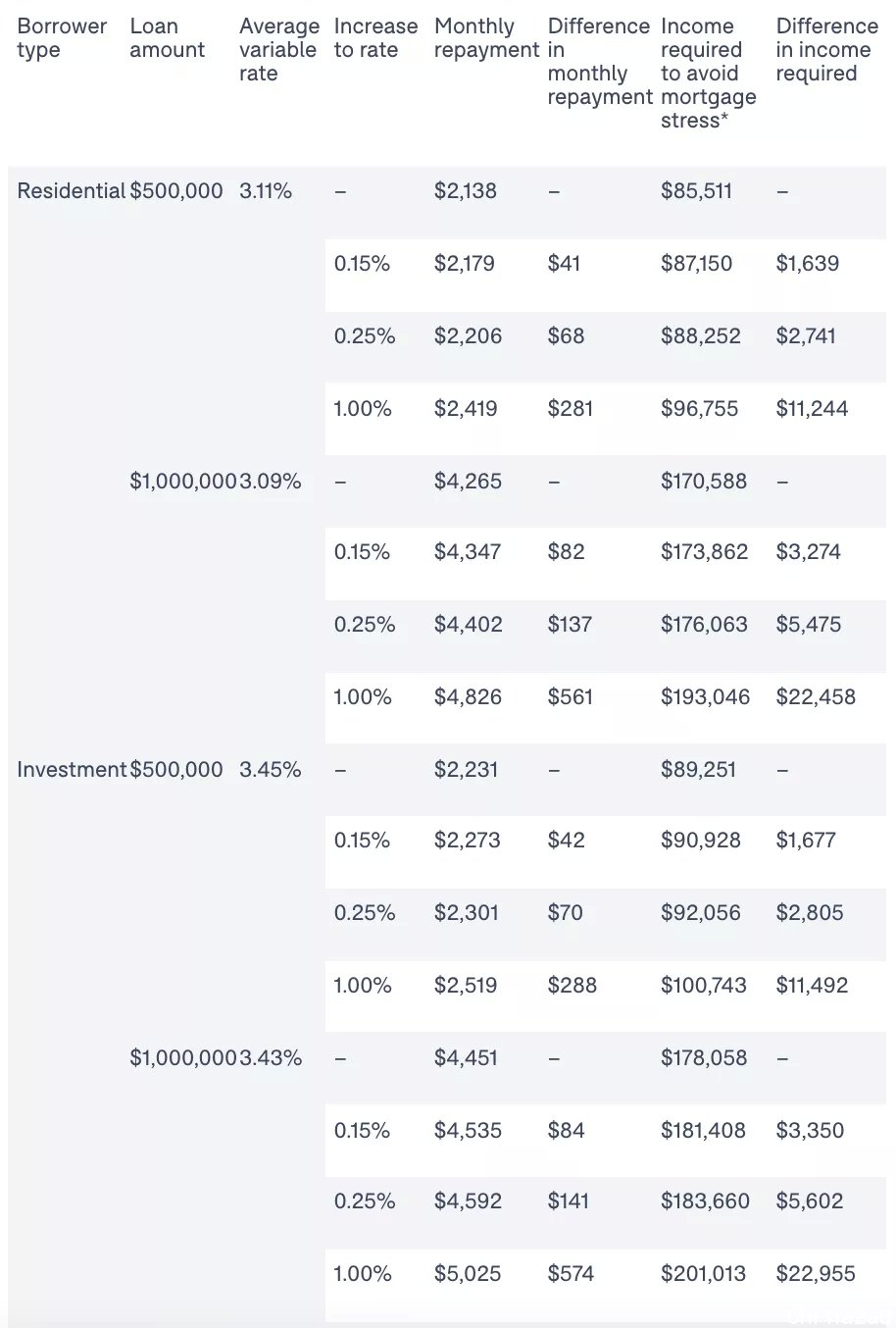896x1328 pixels.
Task: Click the $100,743 income required cell
Action: pos(704,986)
